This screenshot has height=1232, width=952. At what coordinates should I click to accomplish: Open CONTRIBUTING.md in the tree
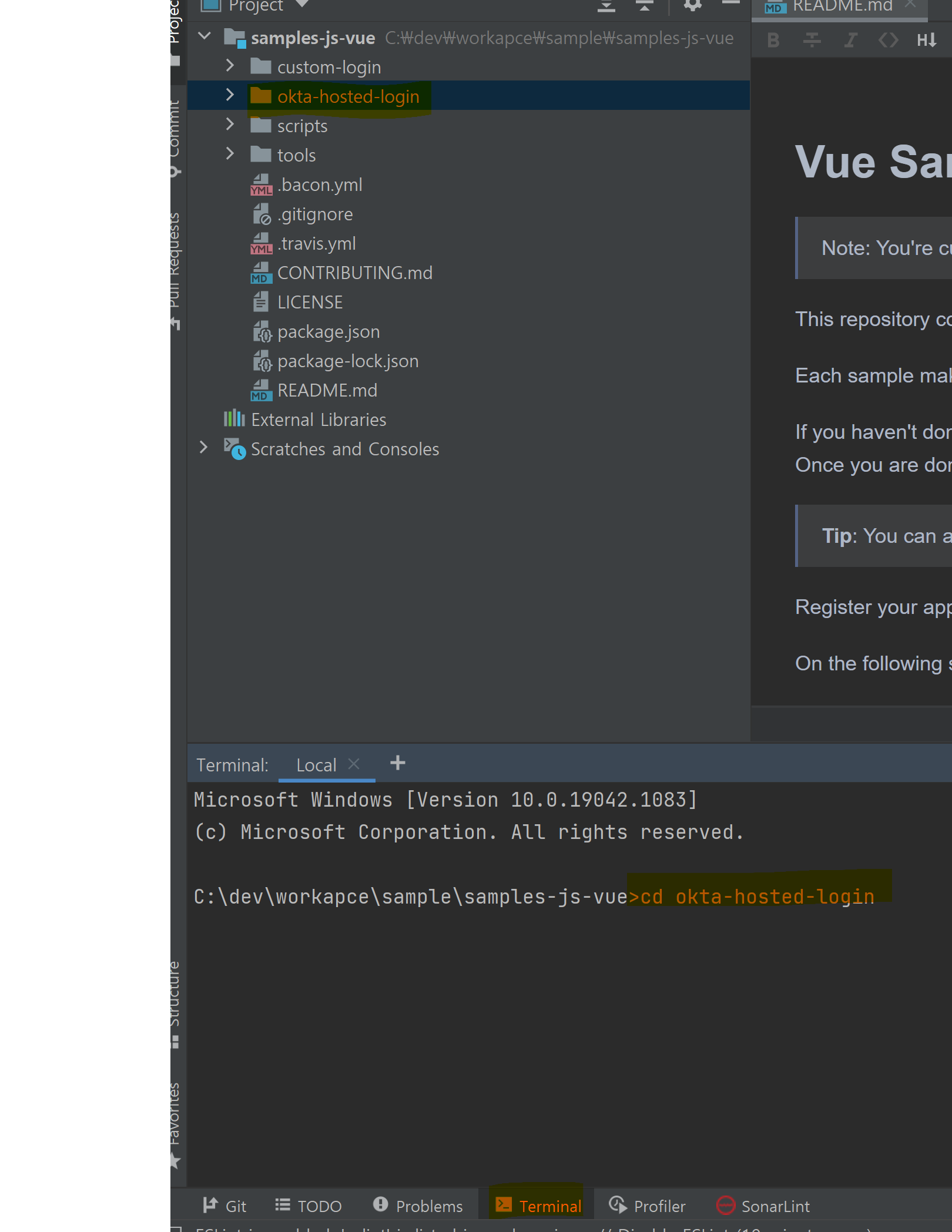pyautogui.click(x=355, y=273)
